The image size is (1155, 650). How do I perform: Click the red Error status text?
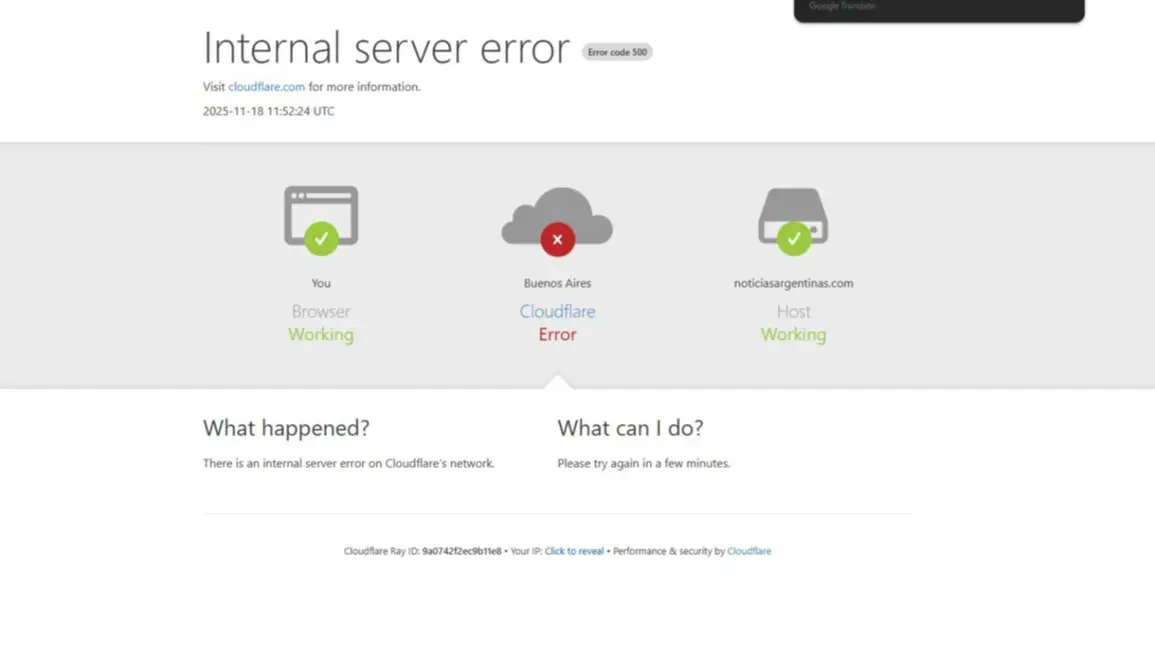pos(557,335)
